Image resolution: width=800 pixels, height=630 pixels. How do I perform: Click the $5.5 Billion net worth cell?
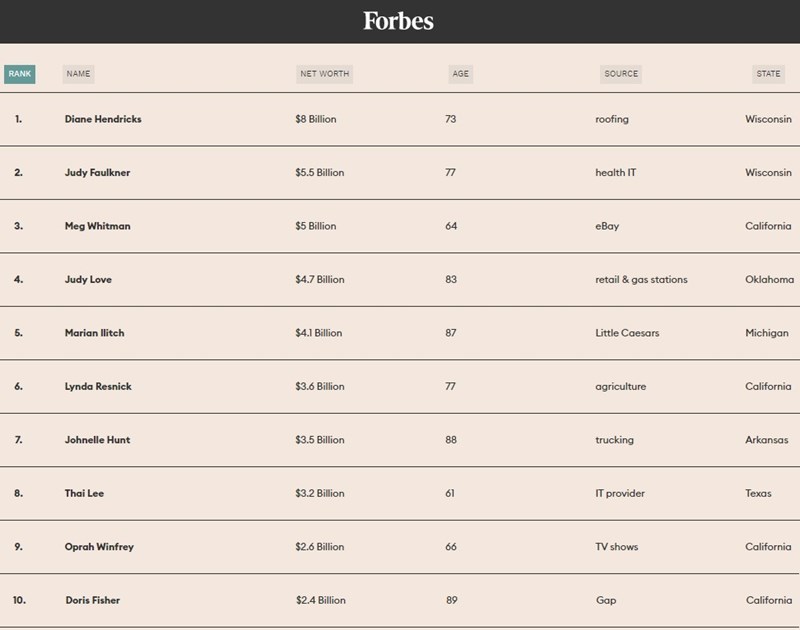point(320,173)
